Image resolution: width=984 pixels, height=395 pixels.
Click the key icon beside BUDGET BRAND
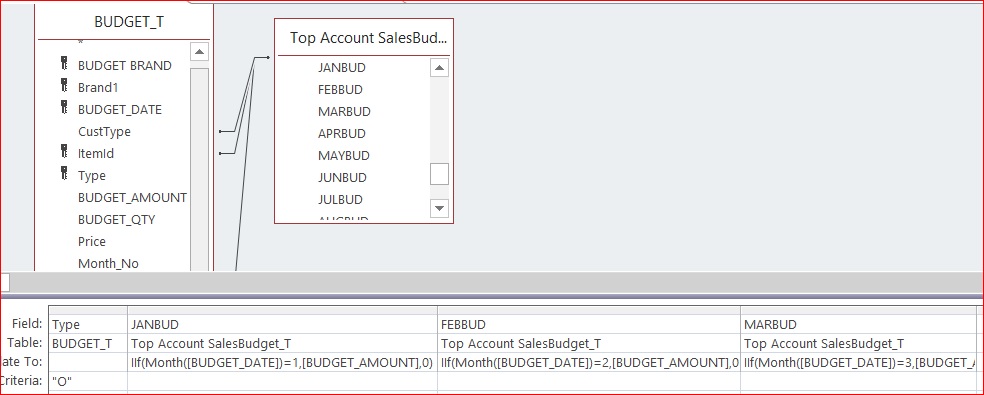64,63
